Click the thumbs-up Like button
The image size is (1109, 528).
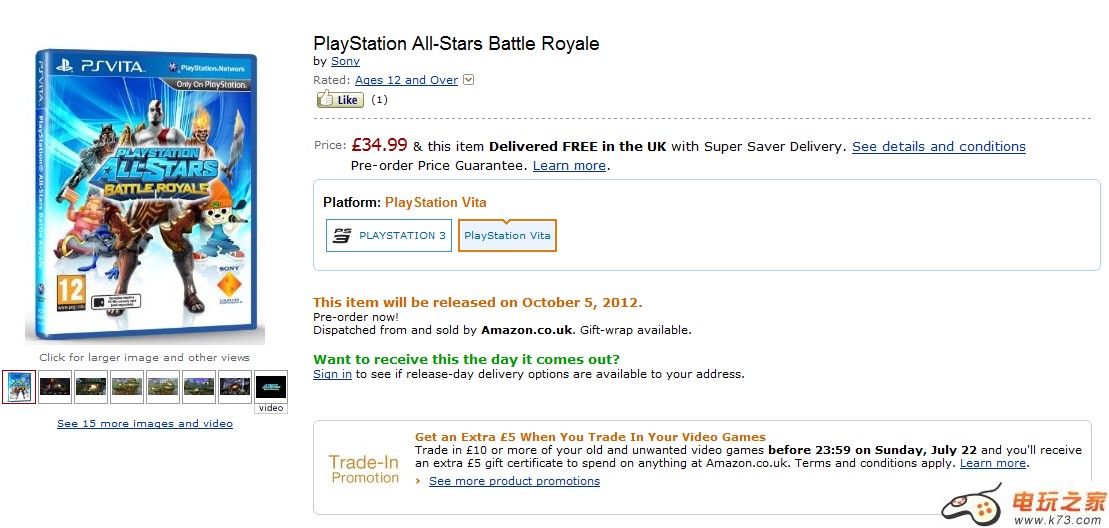point(340,99)
